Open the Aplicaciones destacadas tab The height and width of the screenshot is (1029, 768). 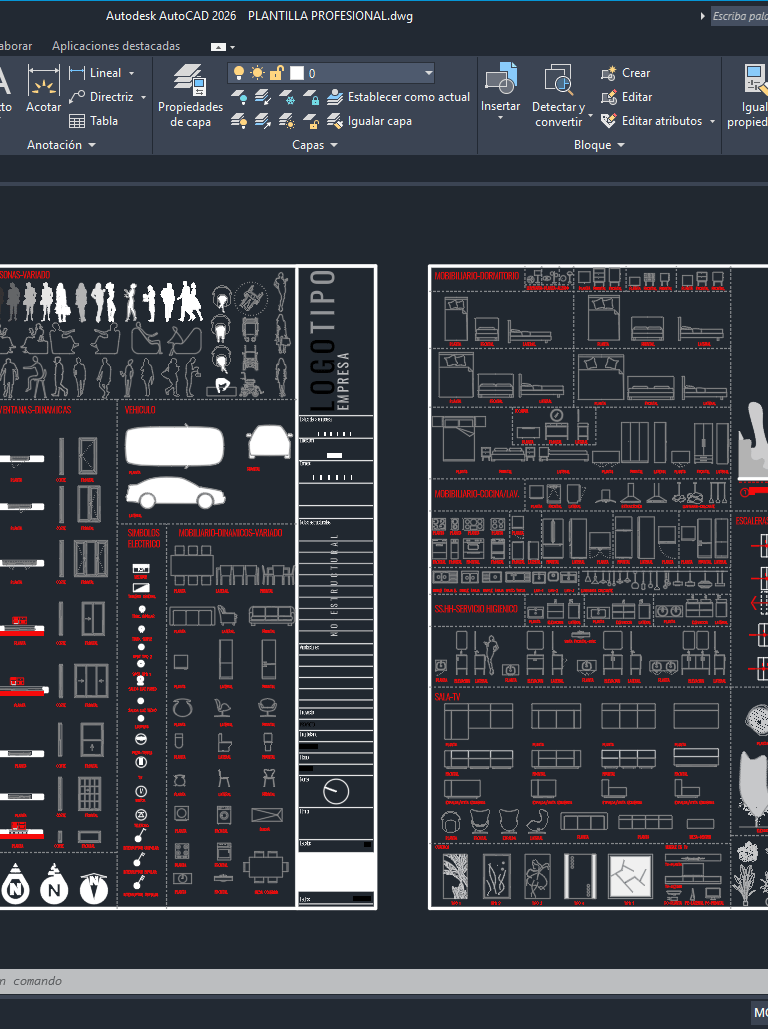[x=116, y=46]
